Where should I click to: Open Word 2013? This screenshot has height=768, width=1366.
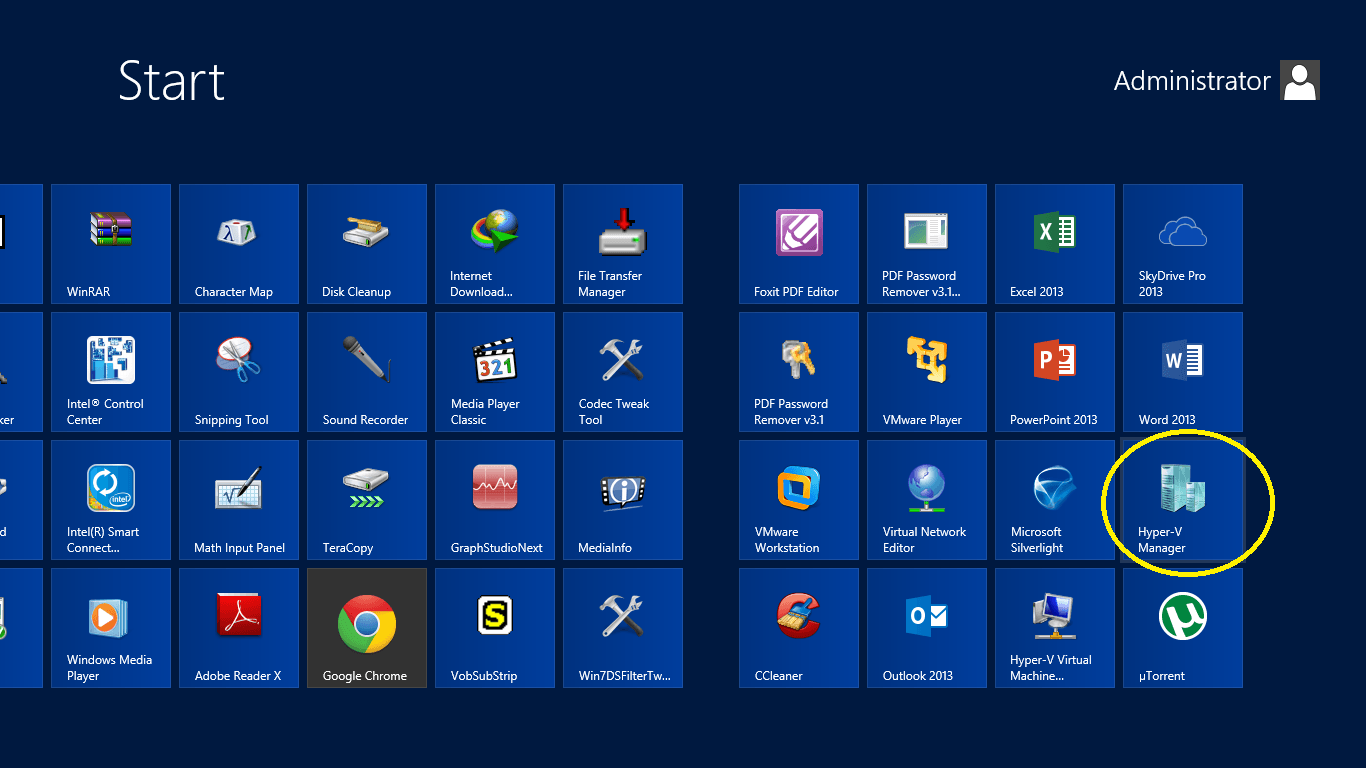tap(1182, 372)
